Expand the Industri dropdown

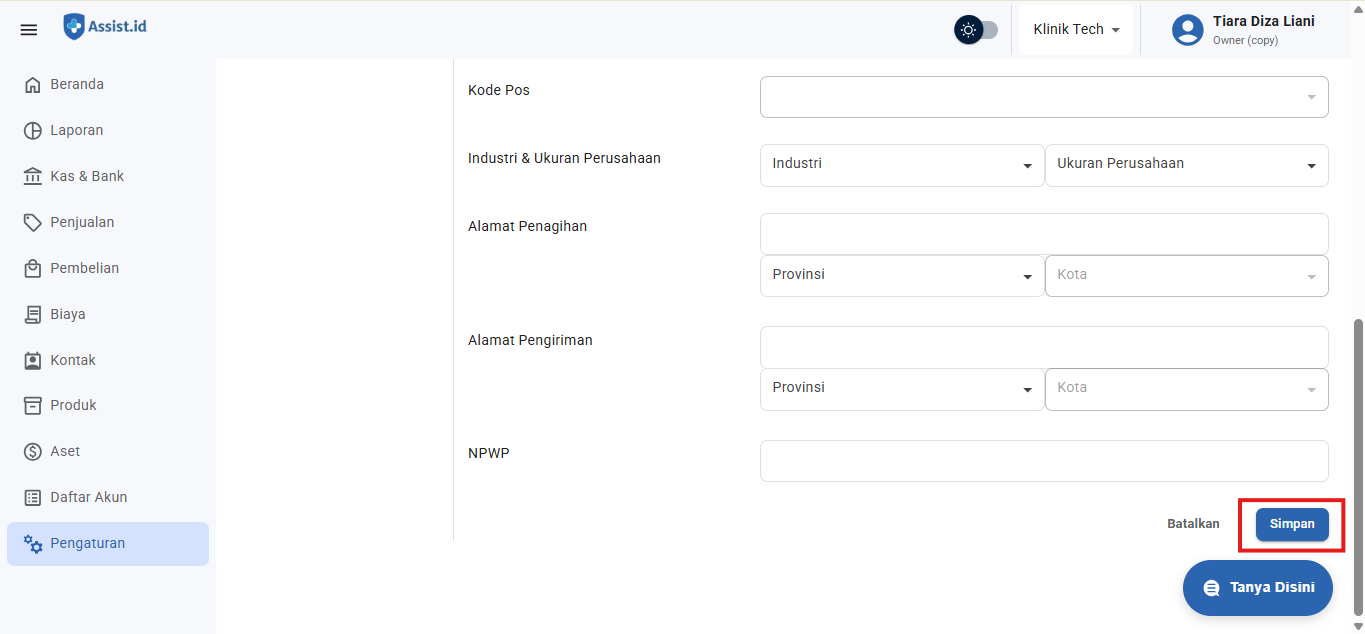(901, 165)
